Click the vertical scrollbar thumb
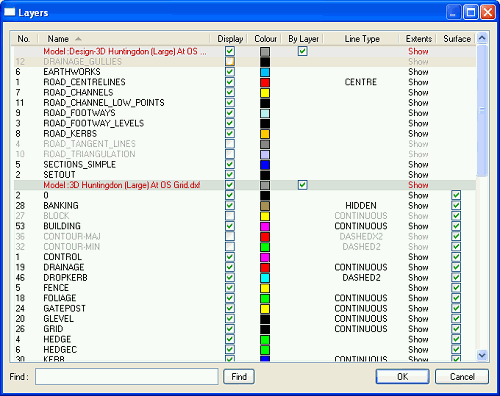Screen dimensions: 500x396 [x=482, y=110]
